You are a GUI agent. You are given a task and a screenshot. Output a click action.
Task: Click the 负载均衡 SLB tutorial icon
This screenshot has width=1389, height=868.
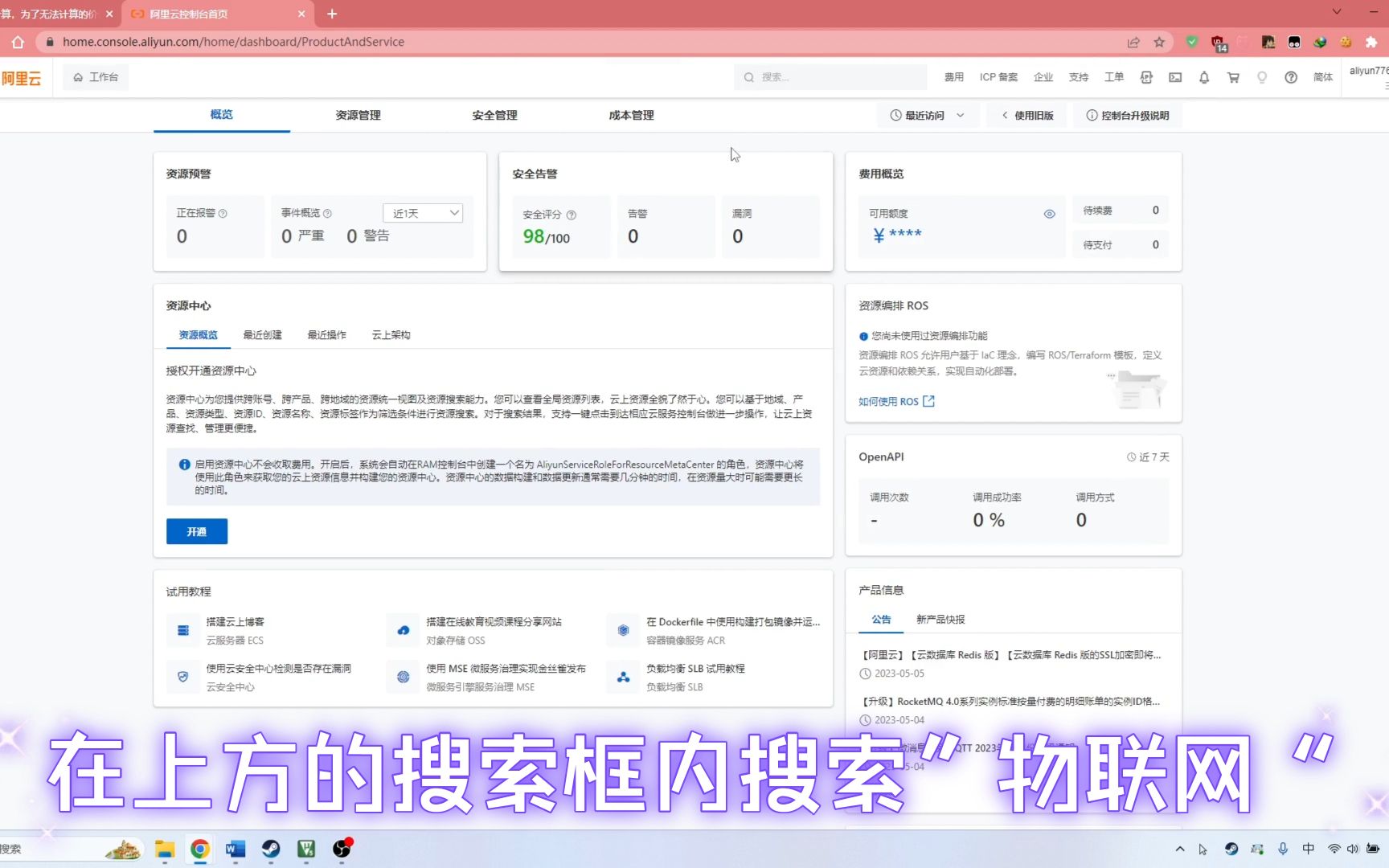(623, 677)
